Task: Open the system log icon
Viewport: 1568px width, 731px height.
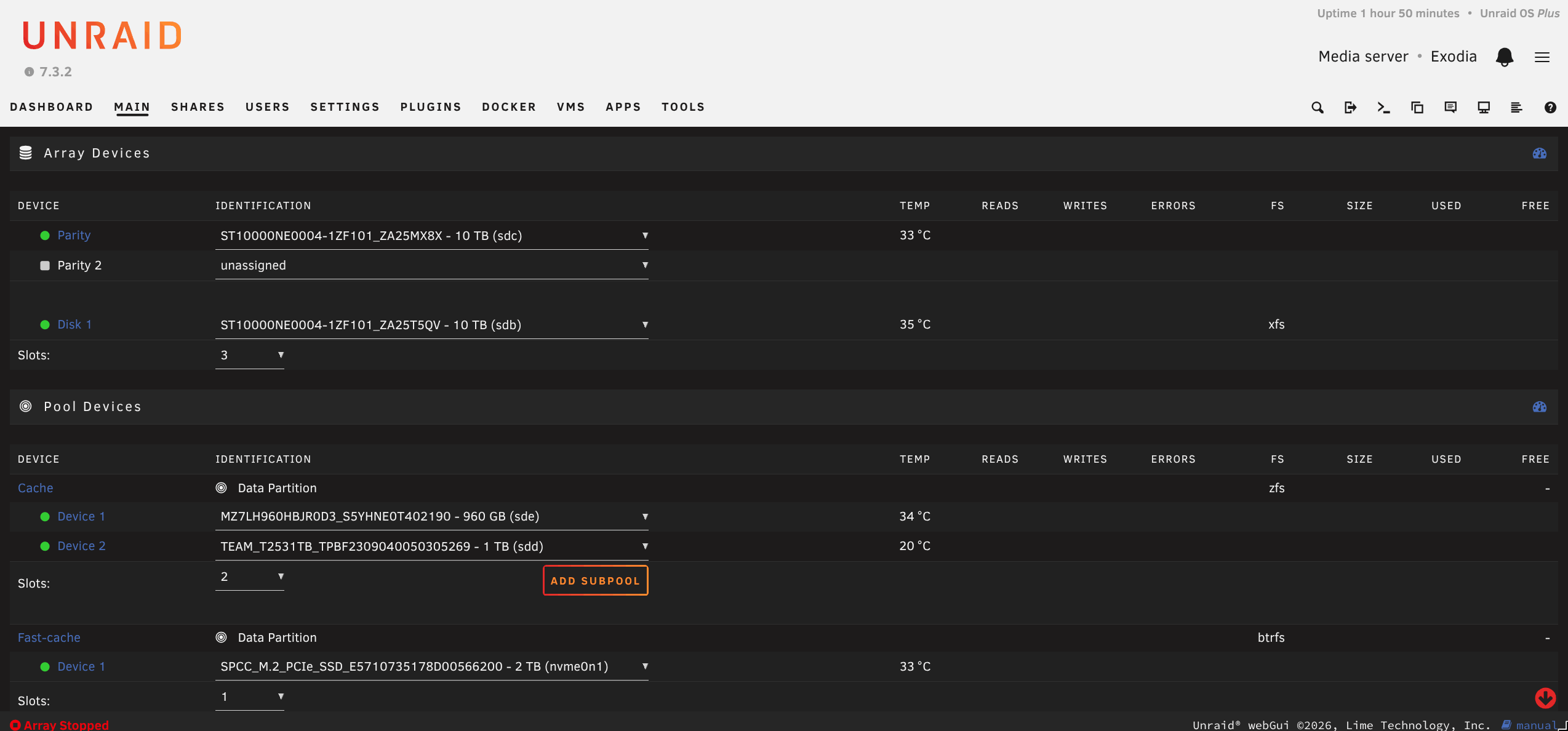Action: pos(1516,108)
